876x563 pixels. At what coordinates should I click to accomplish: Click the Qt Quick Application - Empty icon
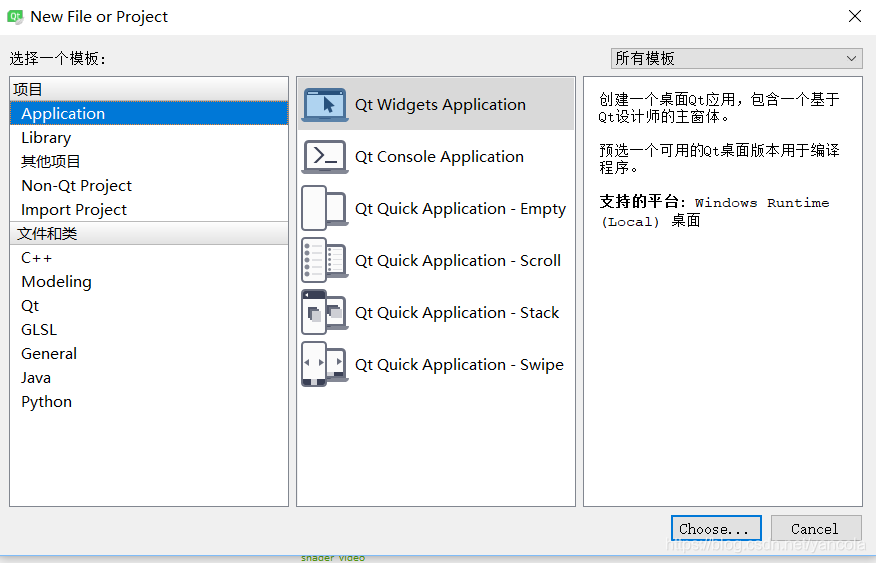coord(325,208)
